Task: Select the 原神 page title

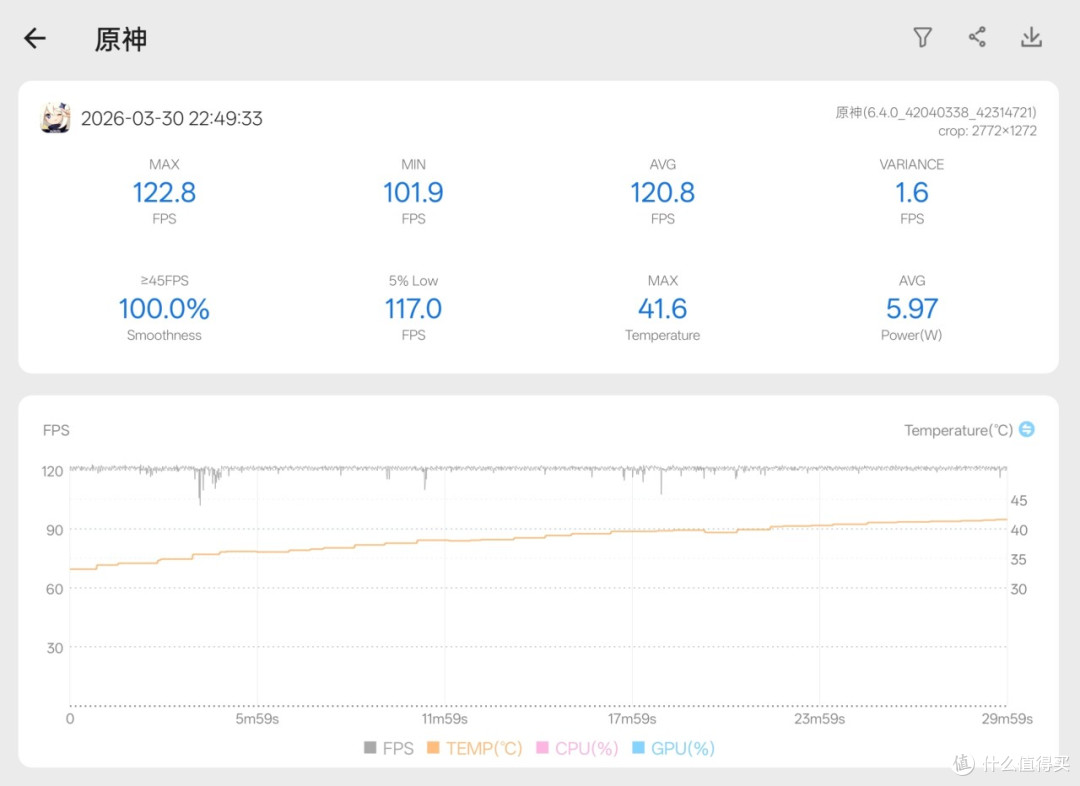Action: click(x=121, y=39)
